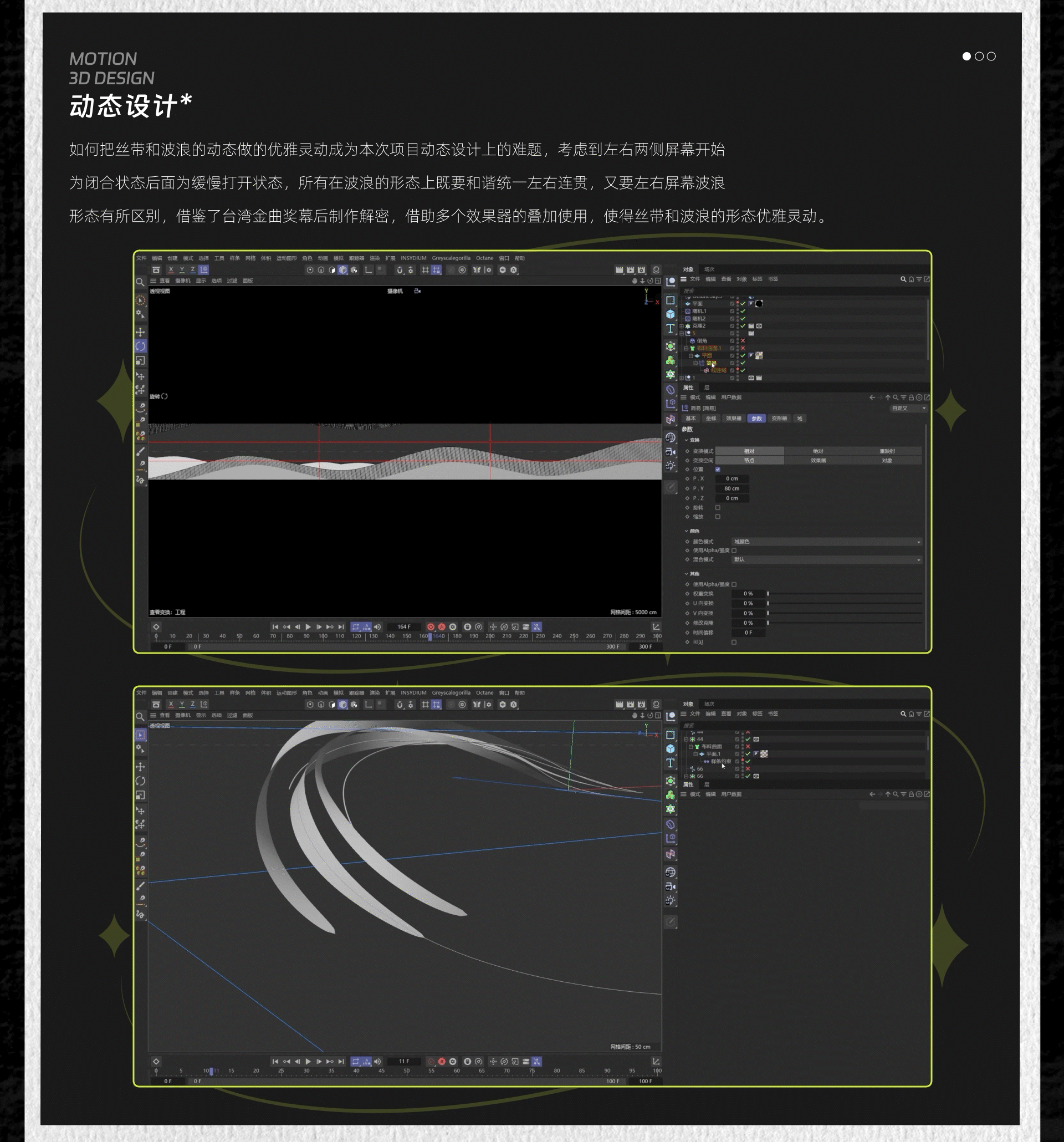Toggle coordinate system icon in upper window toolbar
The height and width of the screenshot is (1142, 1064).
click(x=204, y=269)
